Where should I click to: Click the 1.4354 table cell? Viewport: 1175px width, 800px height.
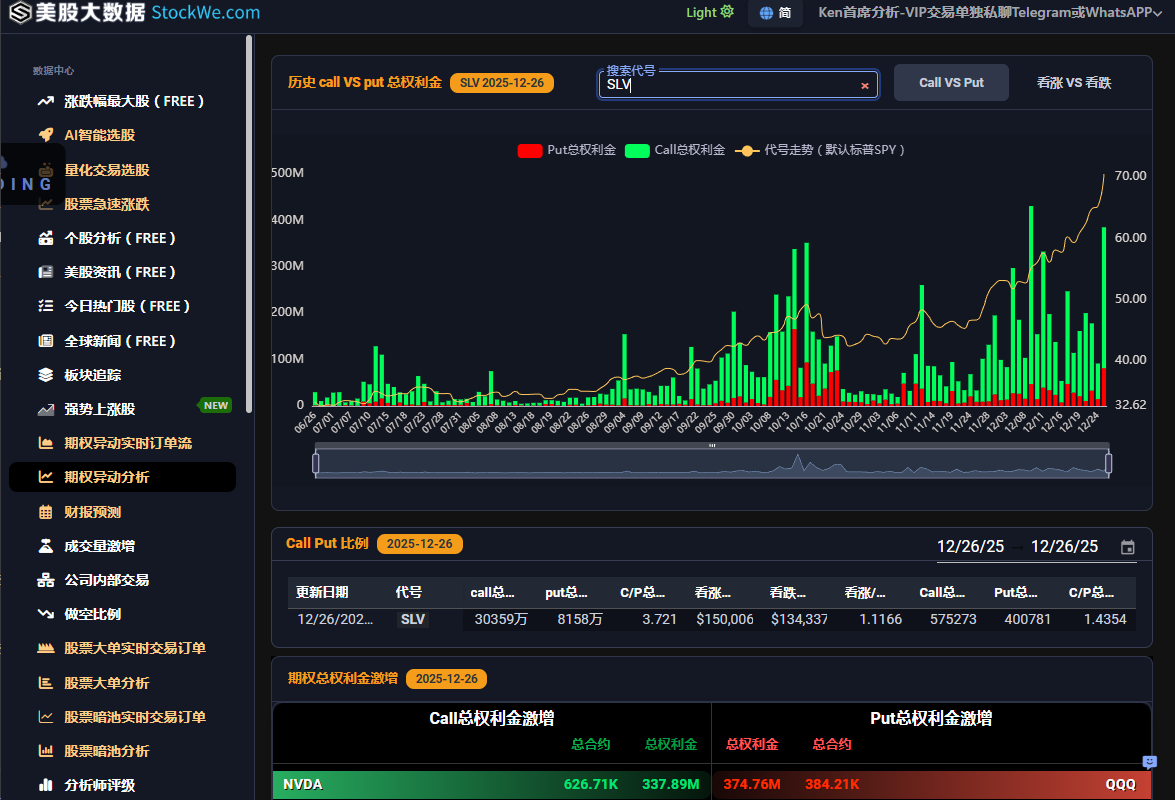click(x=1105, y=619)
